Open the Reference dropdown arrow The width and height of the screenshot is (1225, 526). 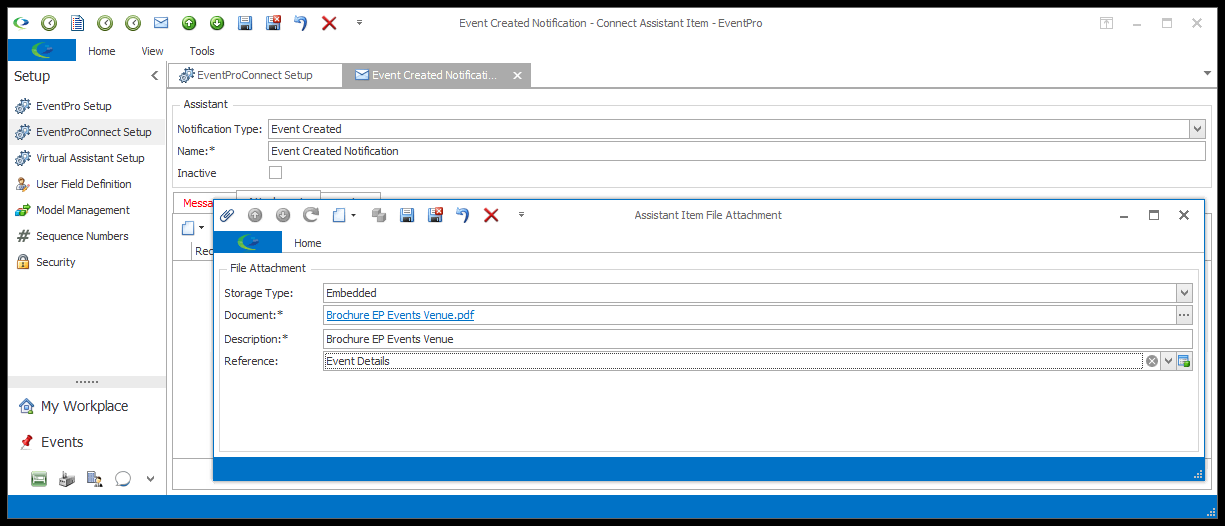(x=1168, y=361)
